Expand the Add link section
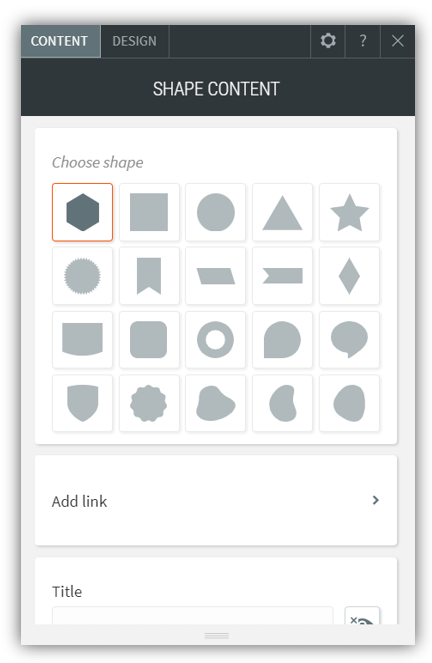 pyautogui.click(x=216, y=501)
